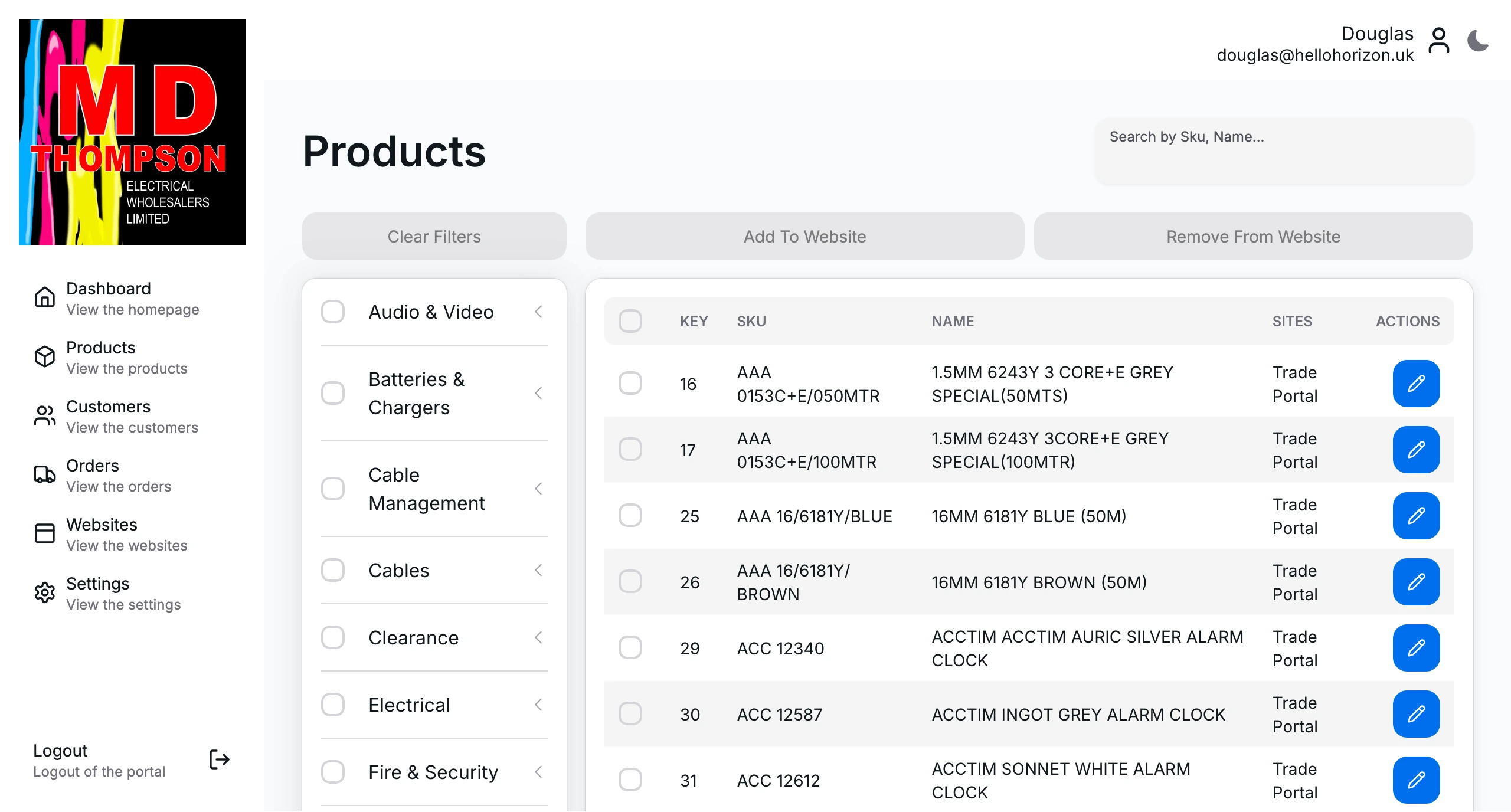Click the Websites browser icon
The height and width of the screenshot is (812, 1511).
44,533
